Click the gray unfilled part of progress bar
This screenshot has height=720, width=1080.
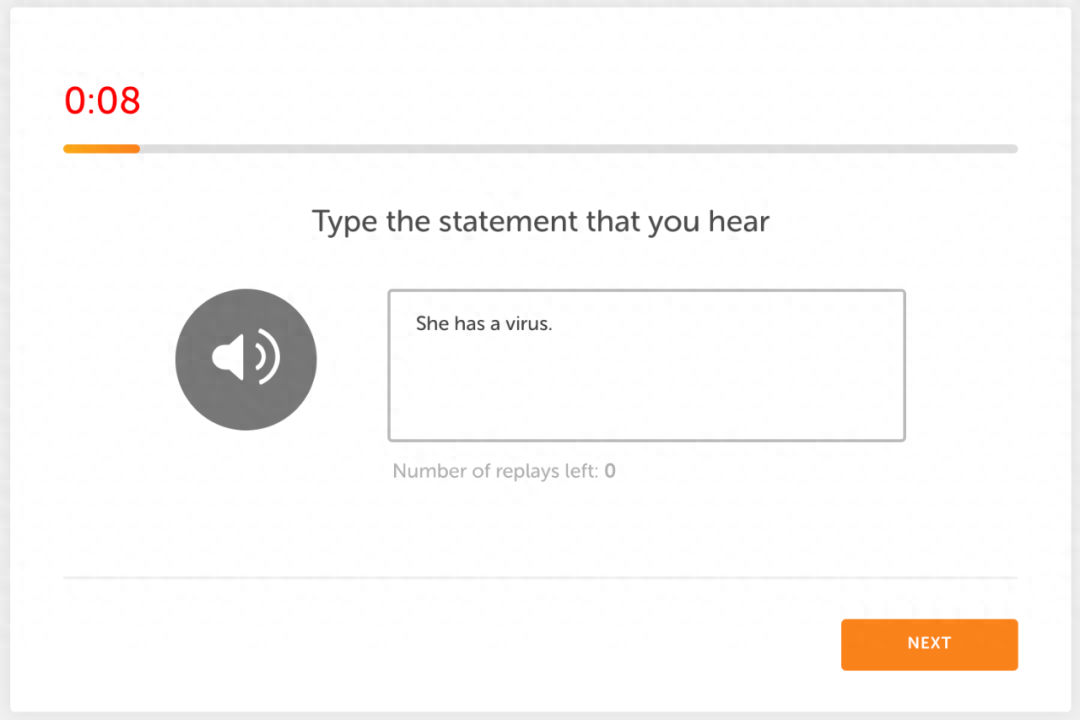(x=579, y=149)
